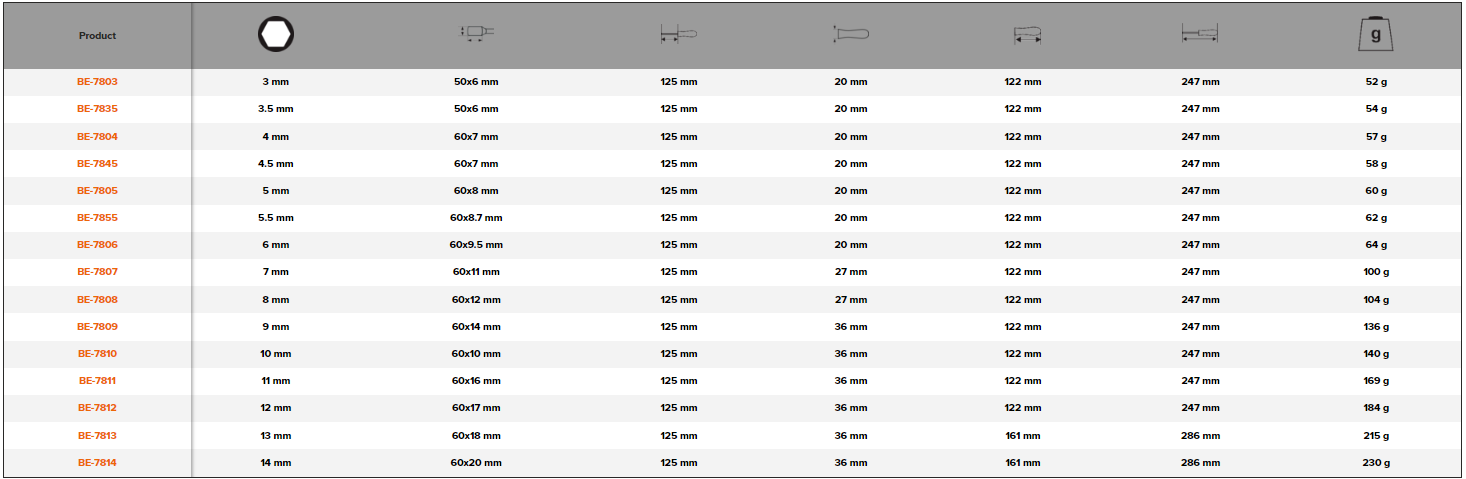Open product link BE-7807
1466x479 pixels.
[x=97, y=272]
